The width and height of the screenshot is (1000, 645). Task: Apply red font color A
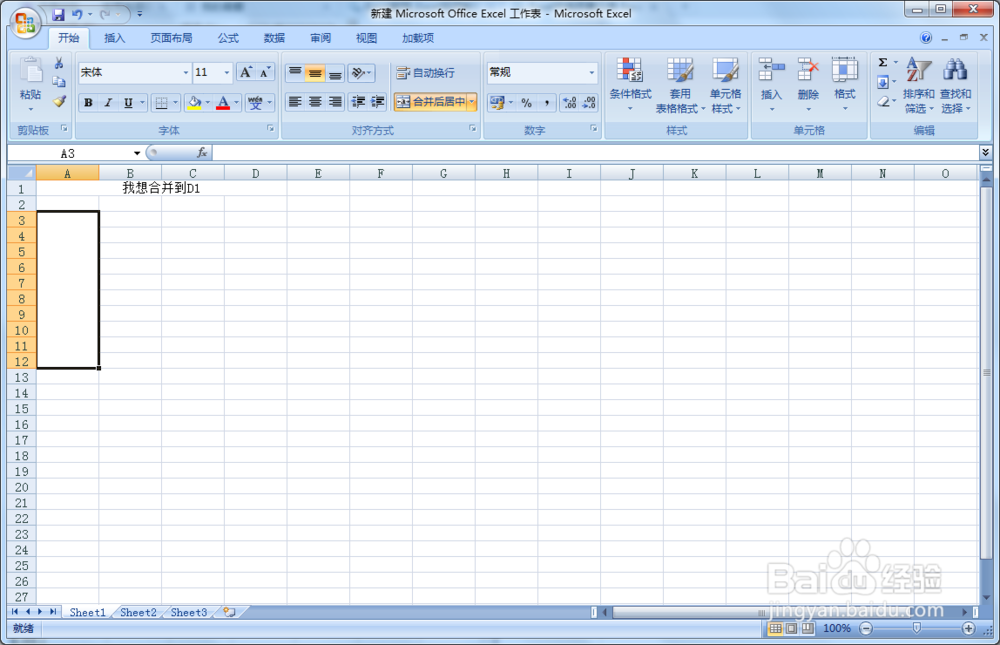pos(223,102)
